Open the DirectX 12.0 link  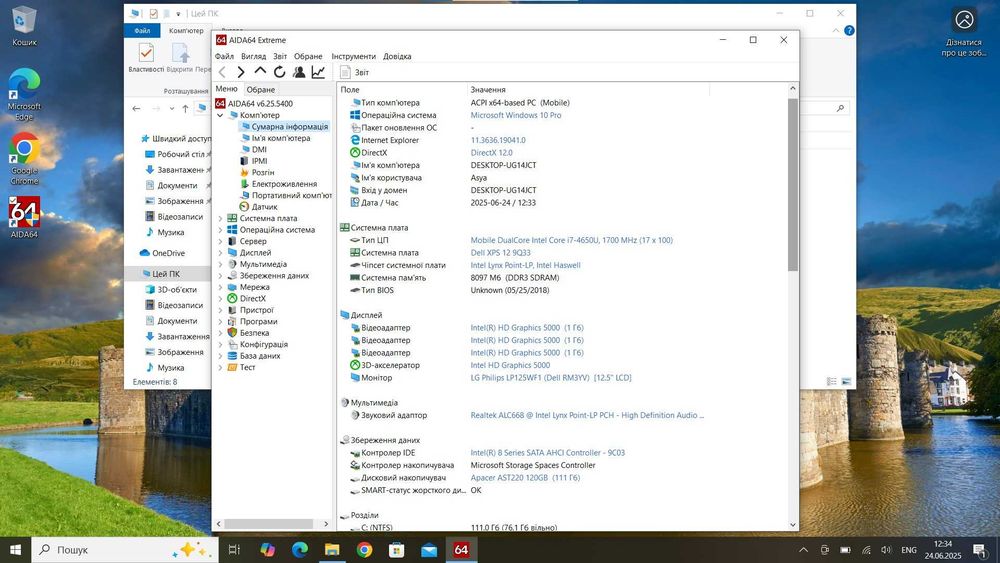(491, 153)
